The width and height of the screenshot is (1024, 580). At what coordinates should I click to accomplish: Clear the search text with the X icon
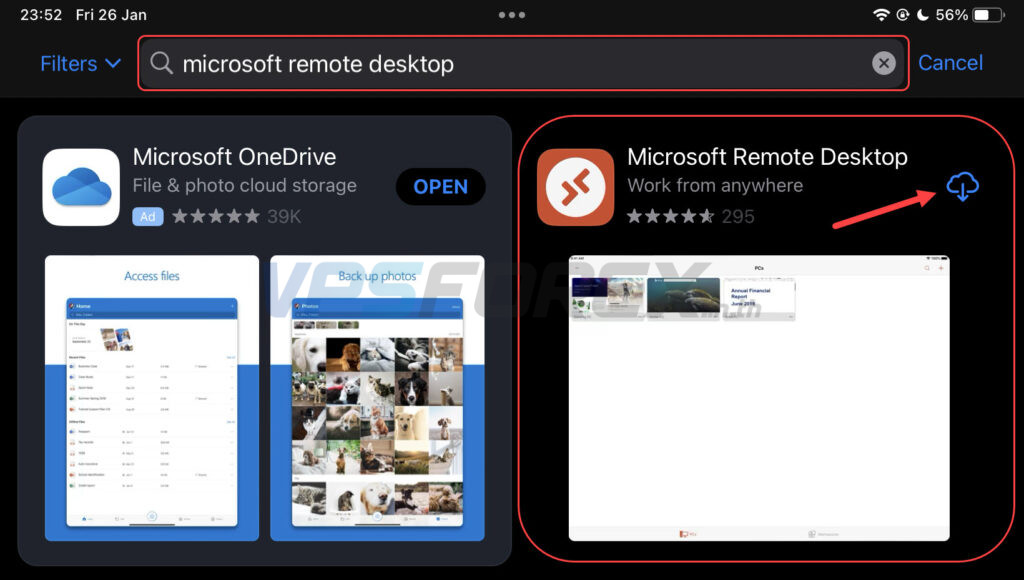point(883,64)
